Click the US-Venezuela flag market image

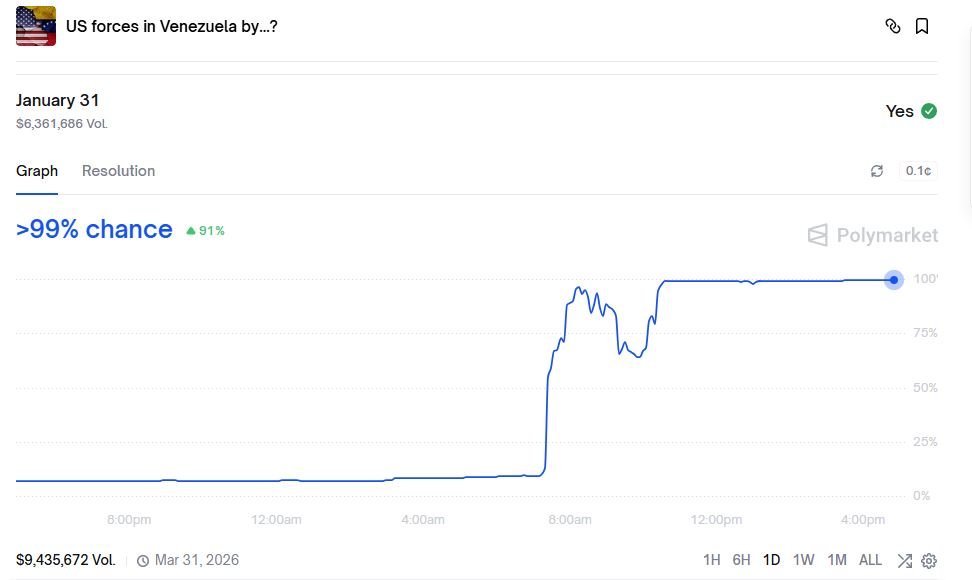click(36, 26)
